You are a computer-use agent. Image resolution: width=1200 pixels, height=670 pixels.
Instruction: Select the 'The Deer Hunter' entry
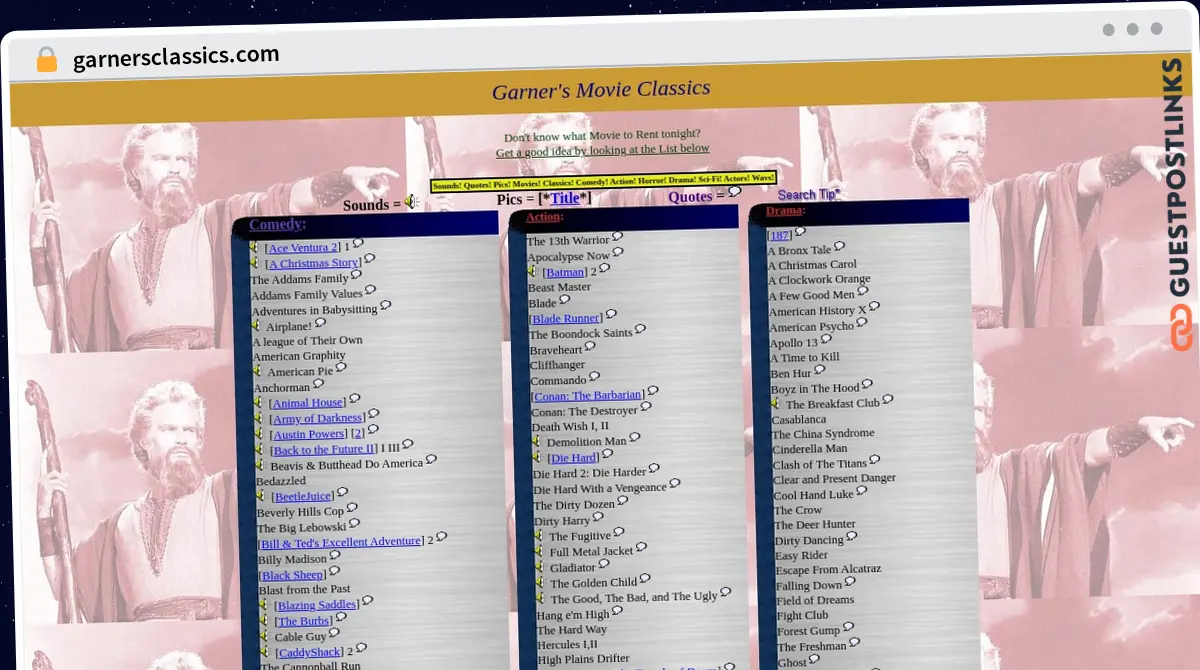click(x=814, y=524)
